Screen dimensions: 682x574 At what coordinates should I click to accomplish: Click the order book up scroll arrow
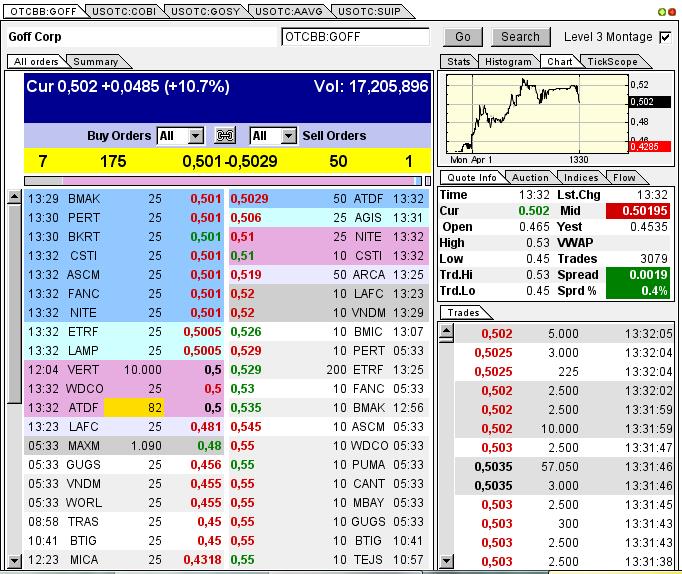pyautogui.click(x=14, y=197)
